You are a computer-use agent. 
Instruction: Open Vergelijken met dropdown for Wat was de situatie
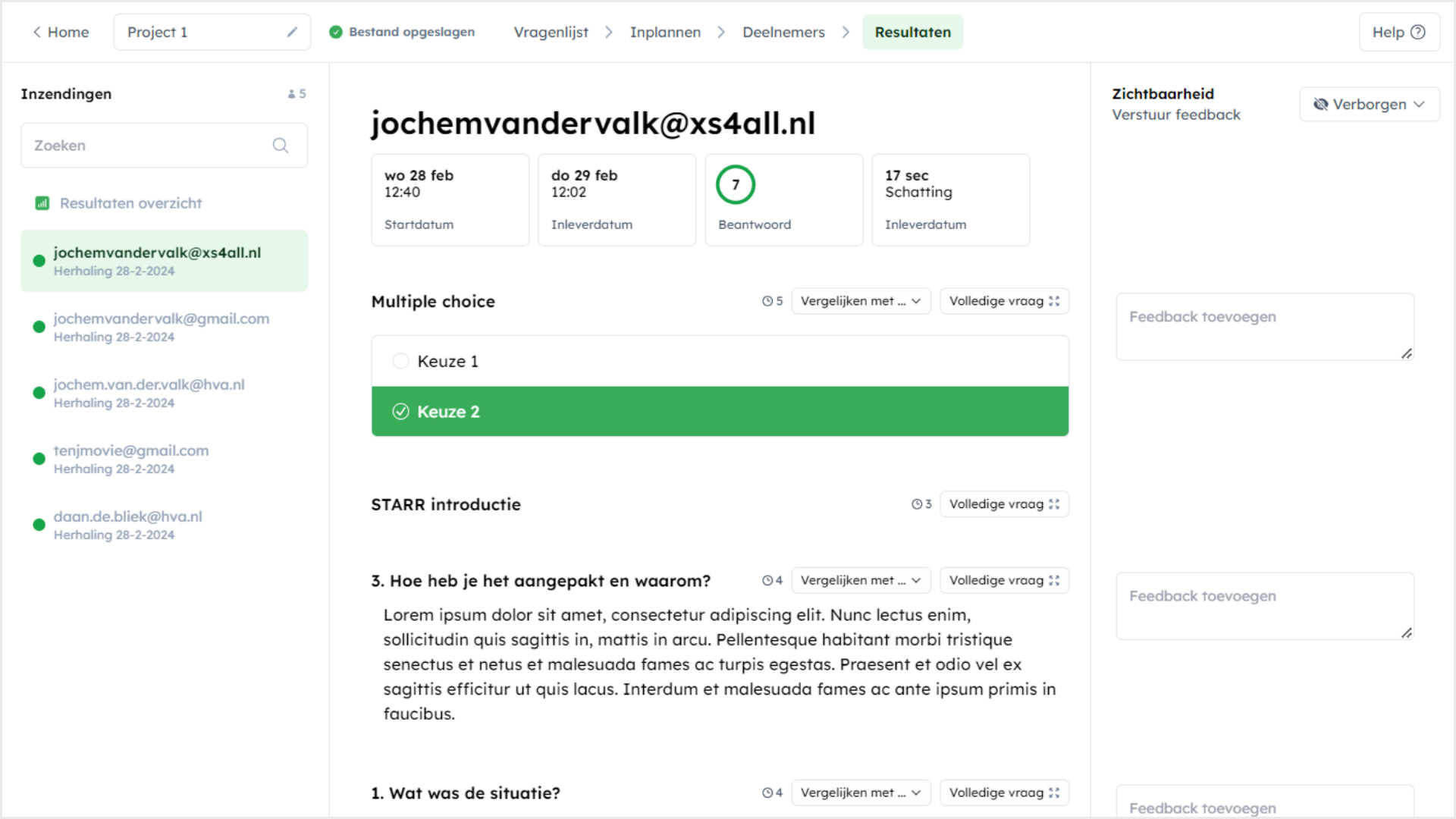[x=861, y=792]
